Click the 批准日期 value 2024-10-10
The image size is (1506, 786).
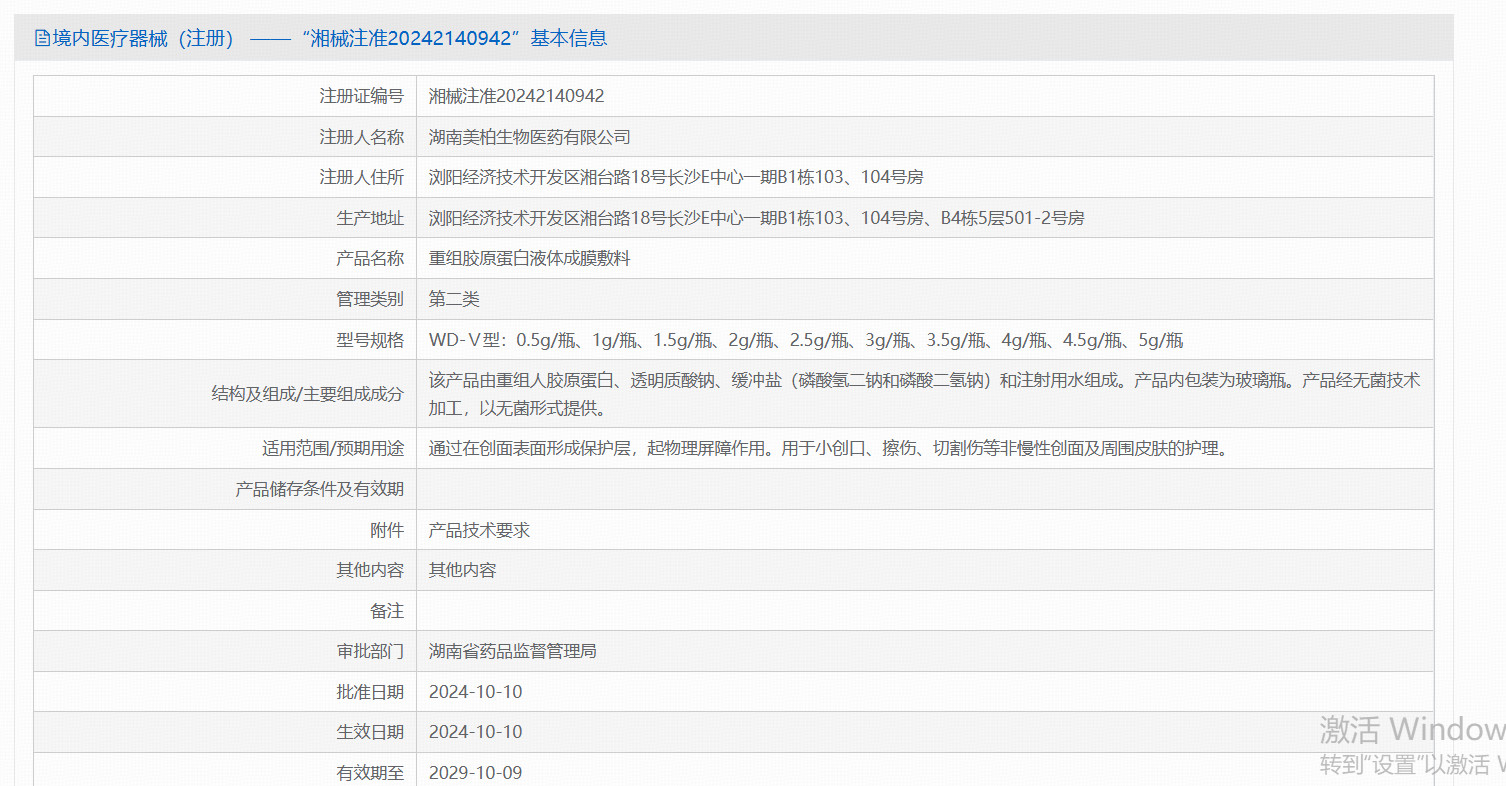tap(475, 692)
